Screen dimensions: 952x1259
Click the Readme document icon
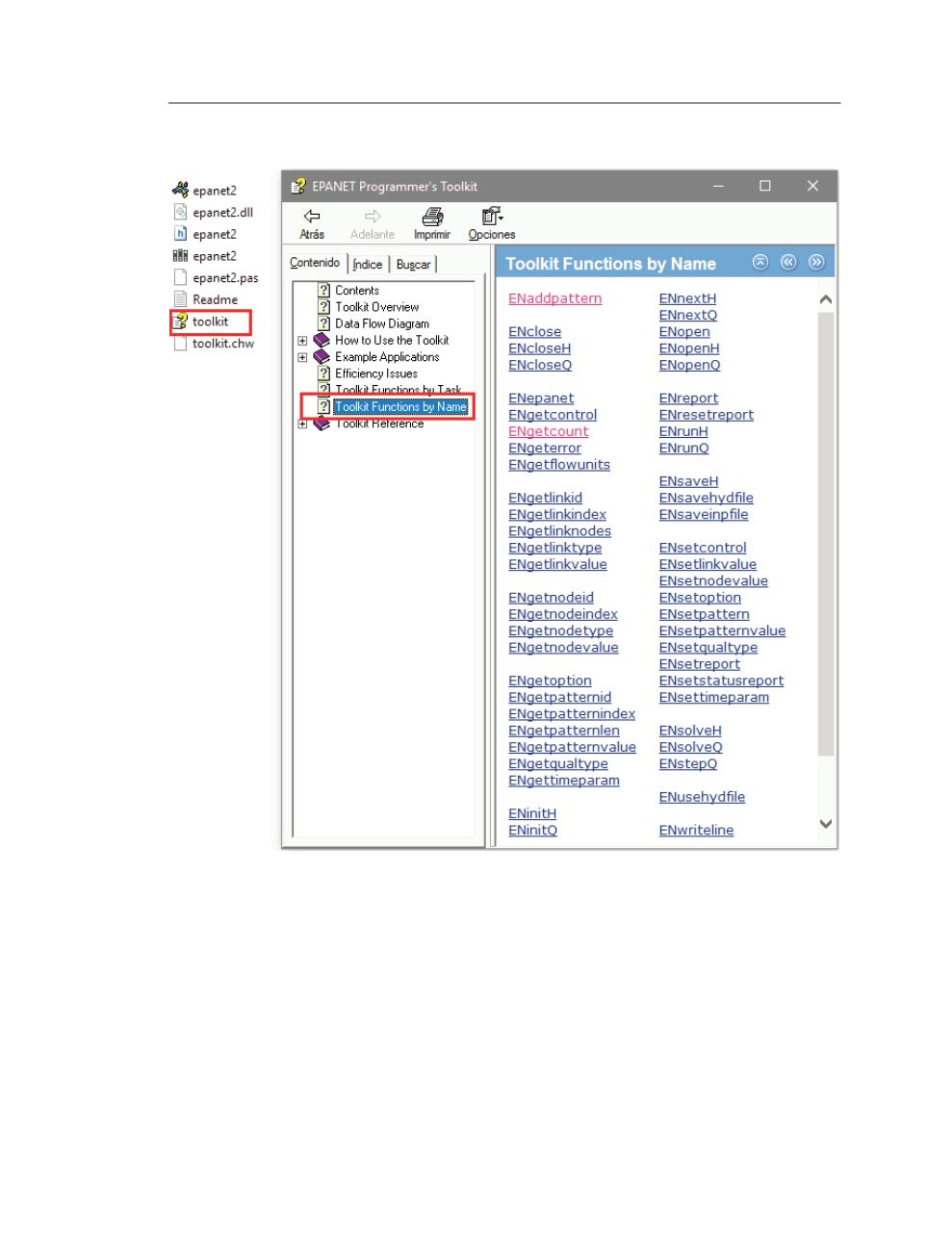(180, 299)
